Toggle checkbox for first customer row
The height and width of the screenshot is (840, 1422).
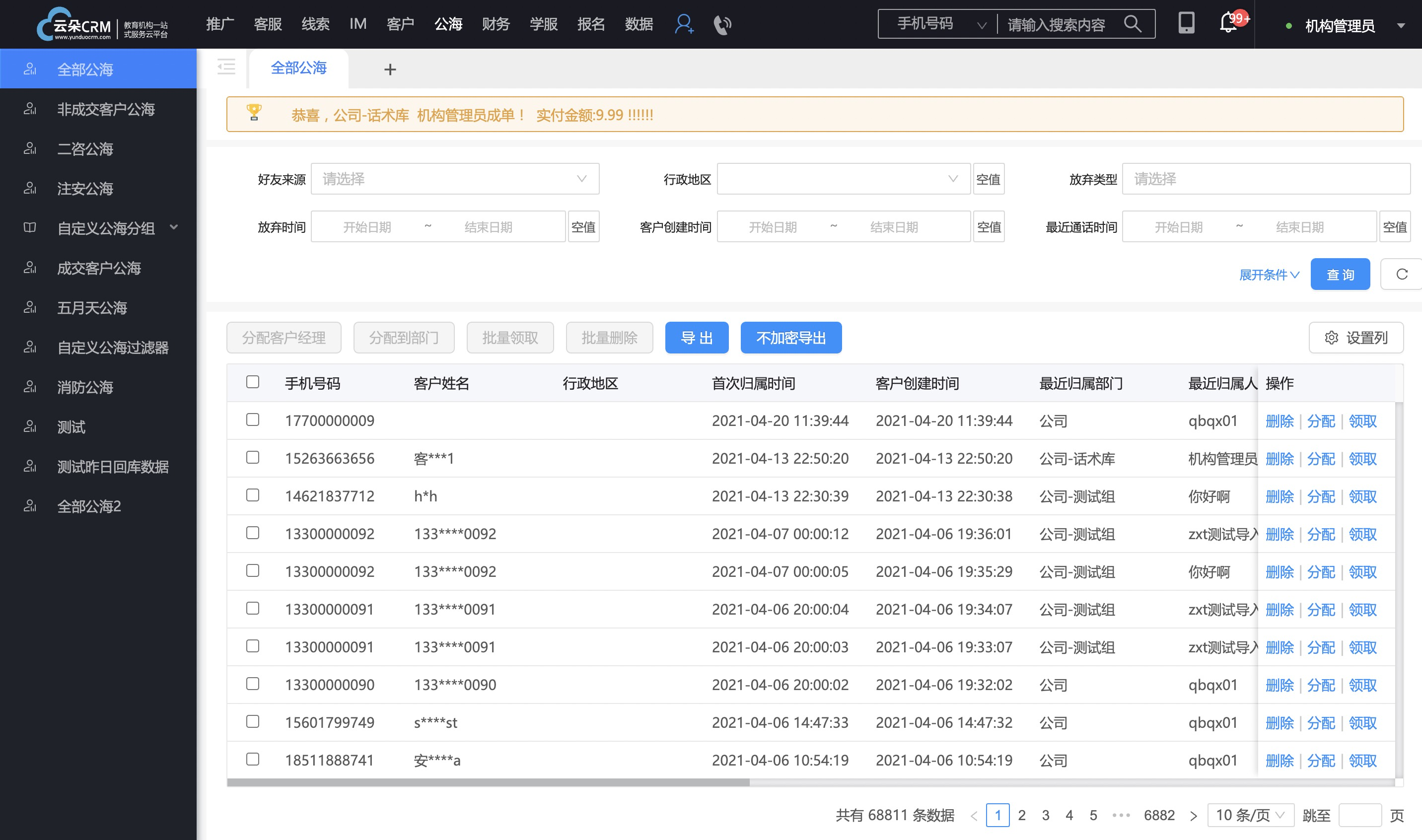point(254,419)
